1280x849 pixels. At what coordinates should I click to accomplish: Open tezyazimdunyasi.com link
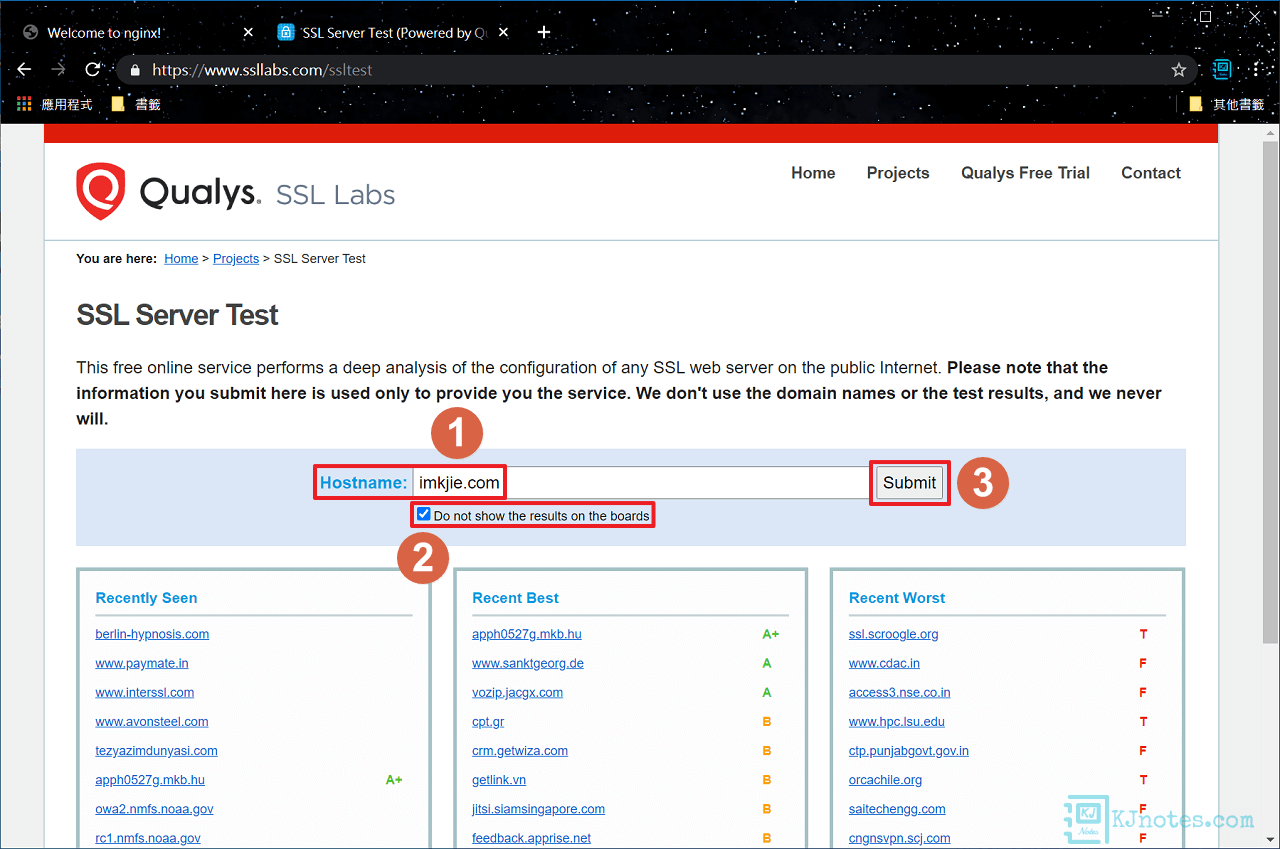(156, 750)
